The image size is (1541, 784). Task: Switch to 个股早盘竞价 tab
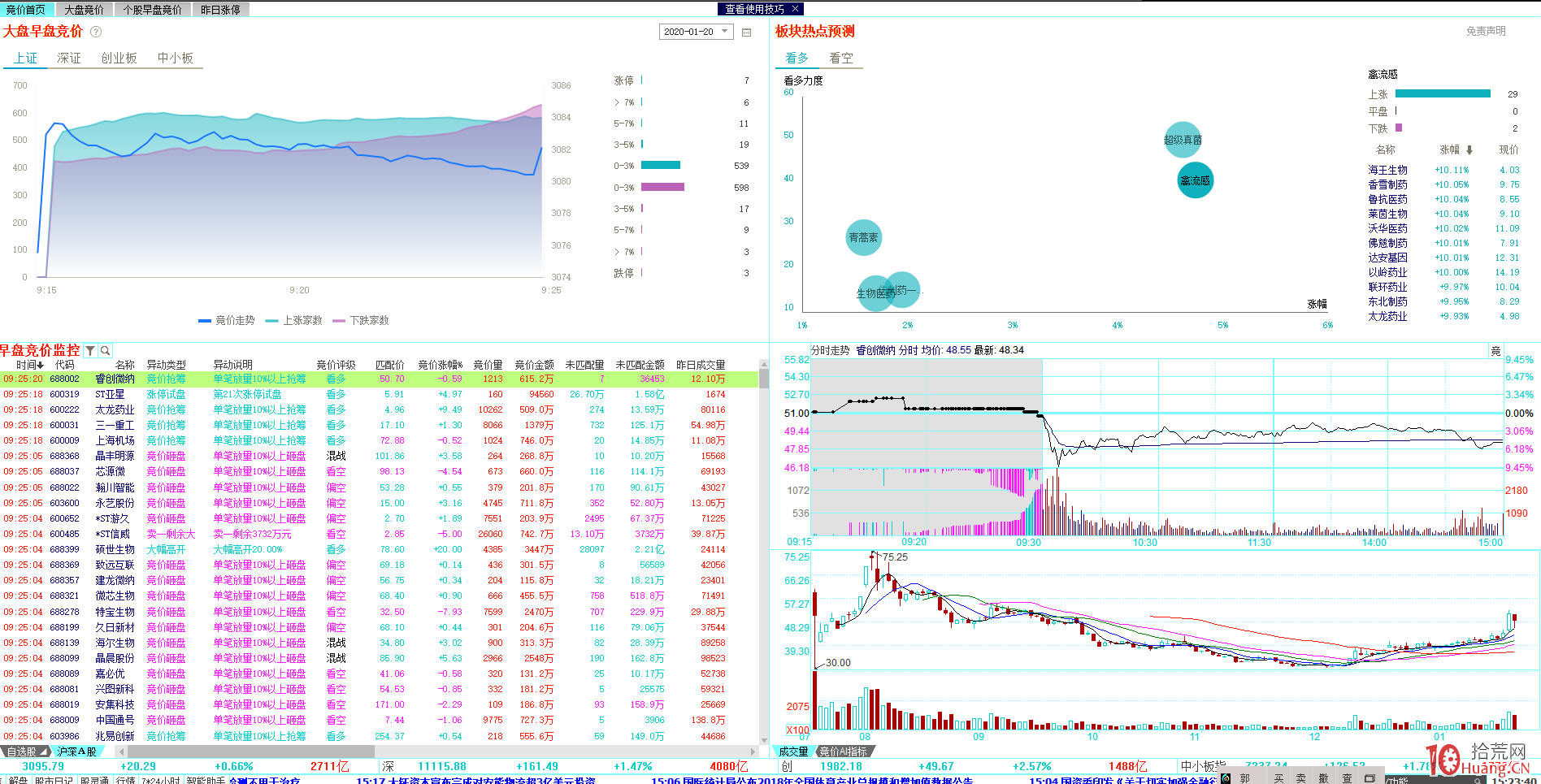153,10
